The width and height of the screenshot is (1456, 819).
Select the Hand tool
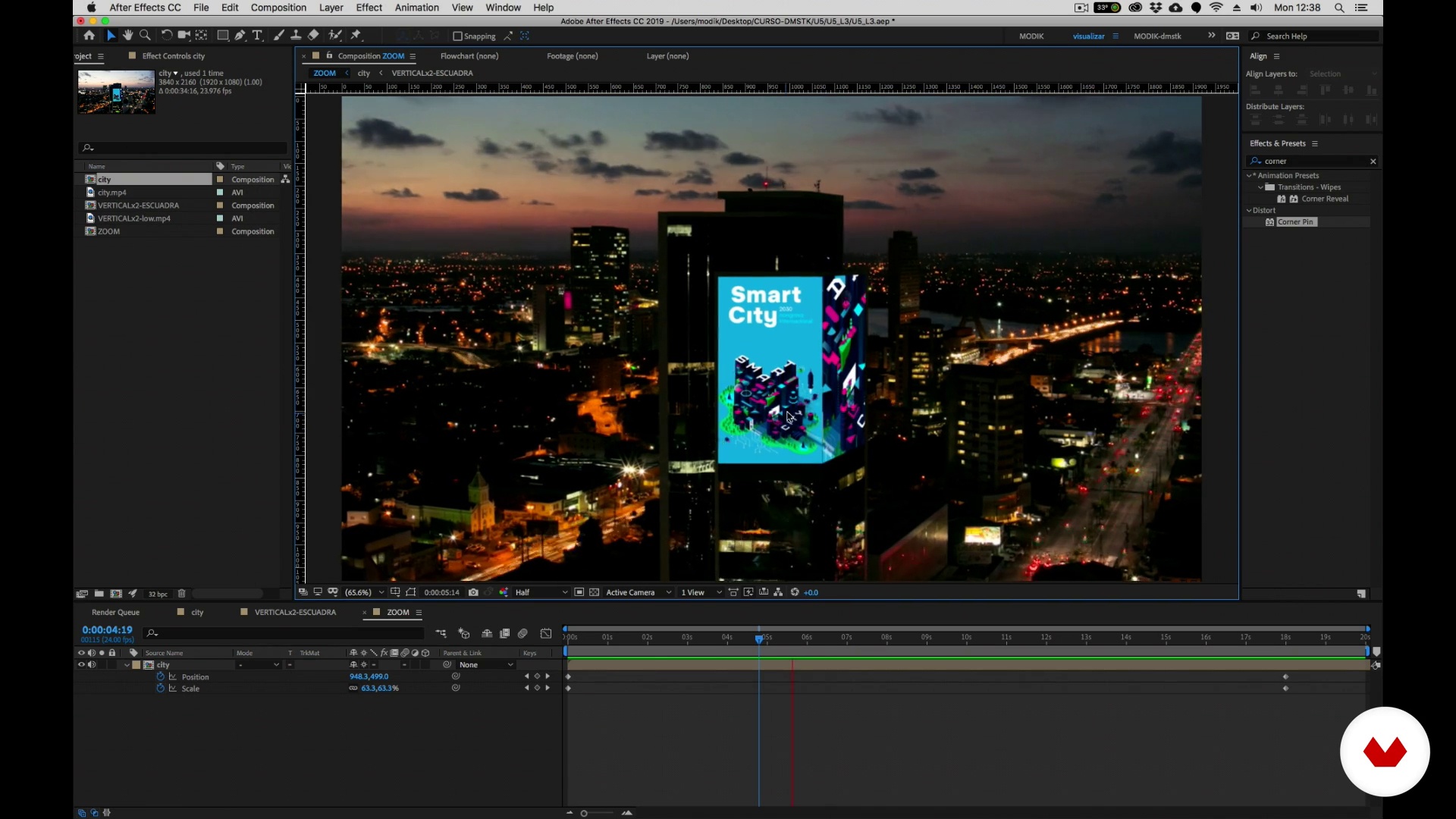pos(127,36)
